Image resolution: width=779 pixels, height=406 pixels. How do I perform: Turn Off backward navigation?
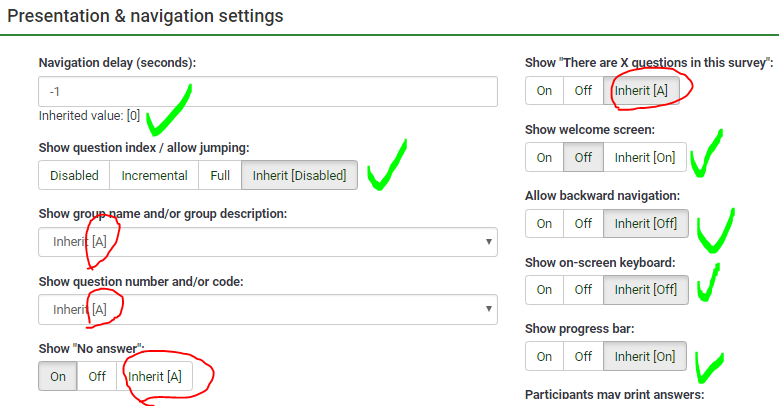click(583, 223)
